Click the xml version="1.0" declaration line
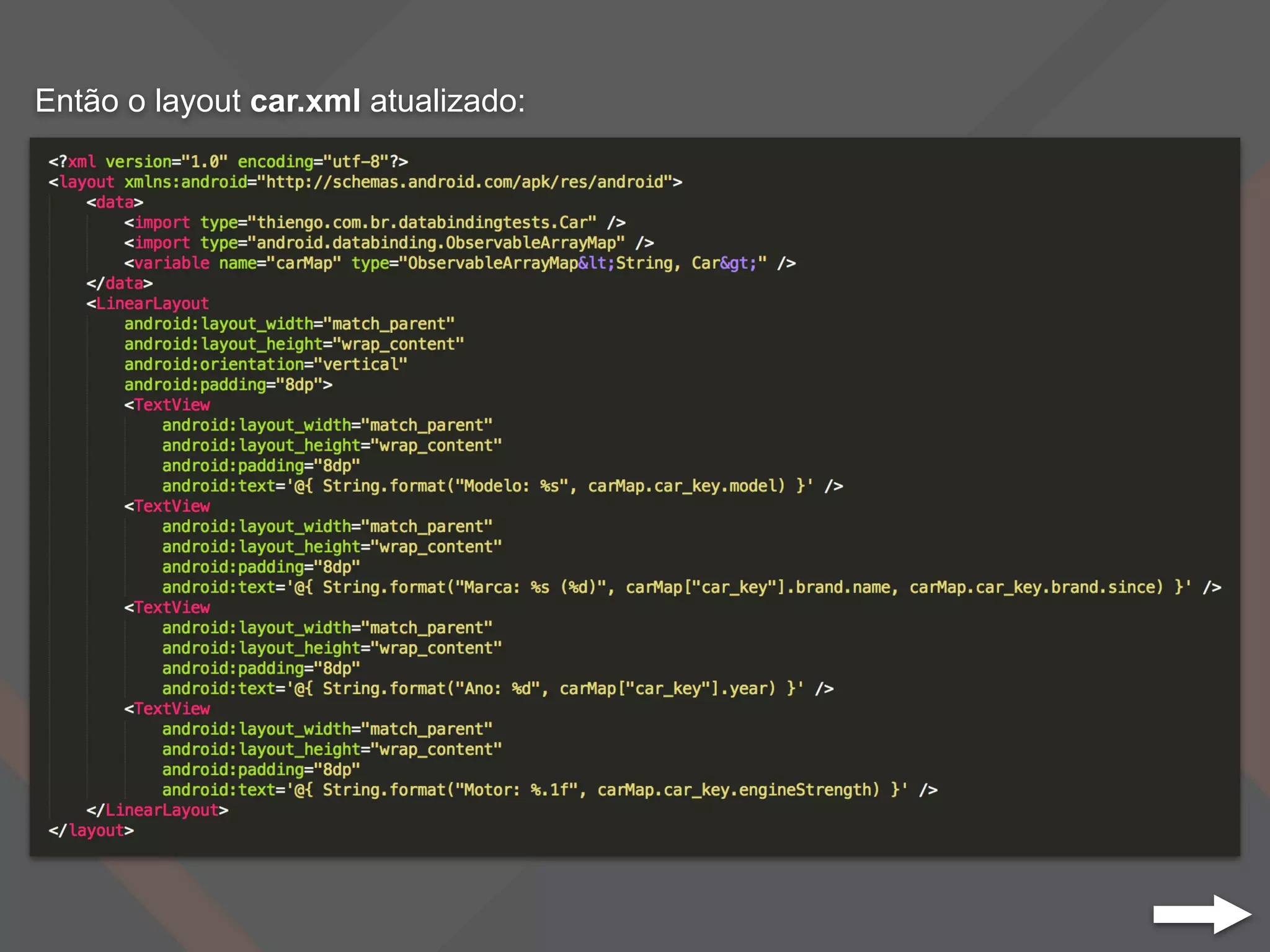1270x952 pixels. pyautogui.click(x=228, y=162)
